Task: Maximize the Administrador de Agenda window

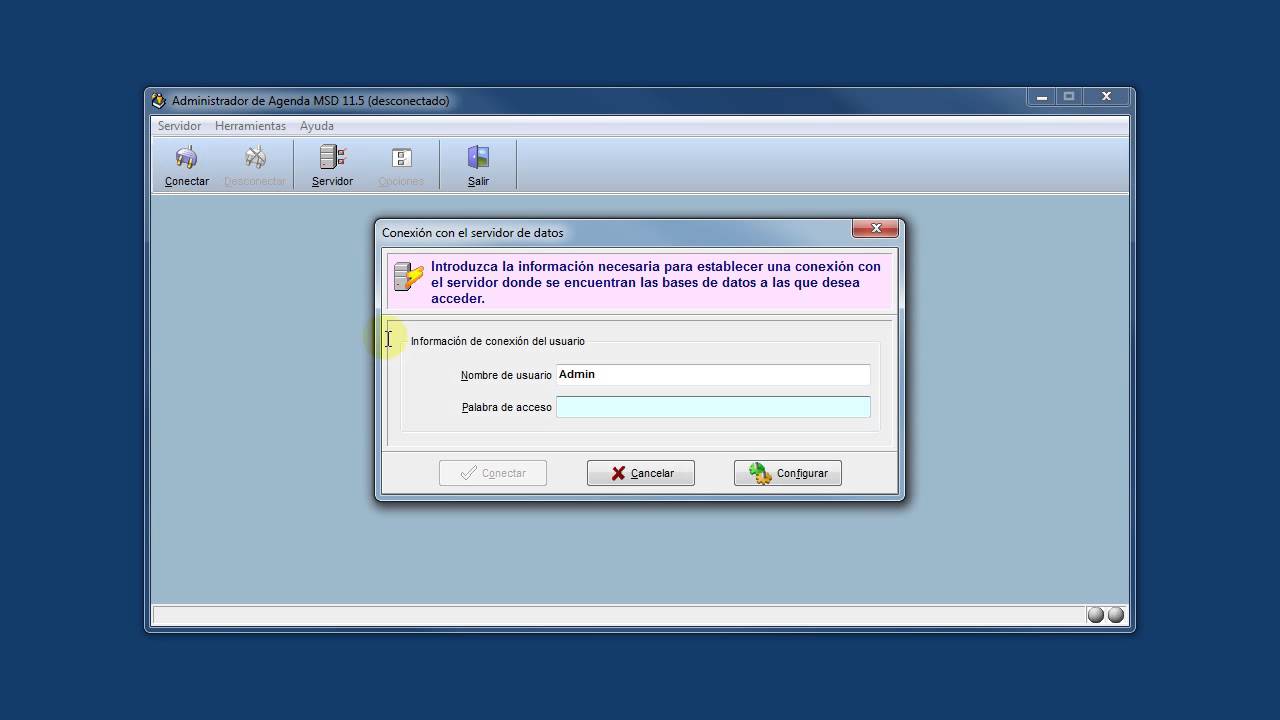Action: [1069, 97]
